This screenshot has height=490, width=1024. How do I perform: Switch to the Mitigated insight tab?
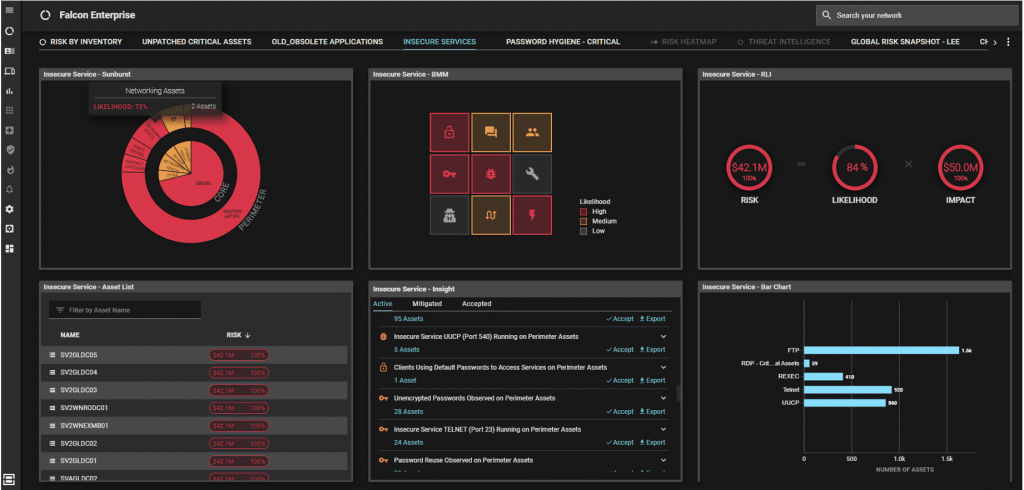427,304
